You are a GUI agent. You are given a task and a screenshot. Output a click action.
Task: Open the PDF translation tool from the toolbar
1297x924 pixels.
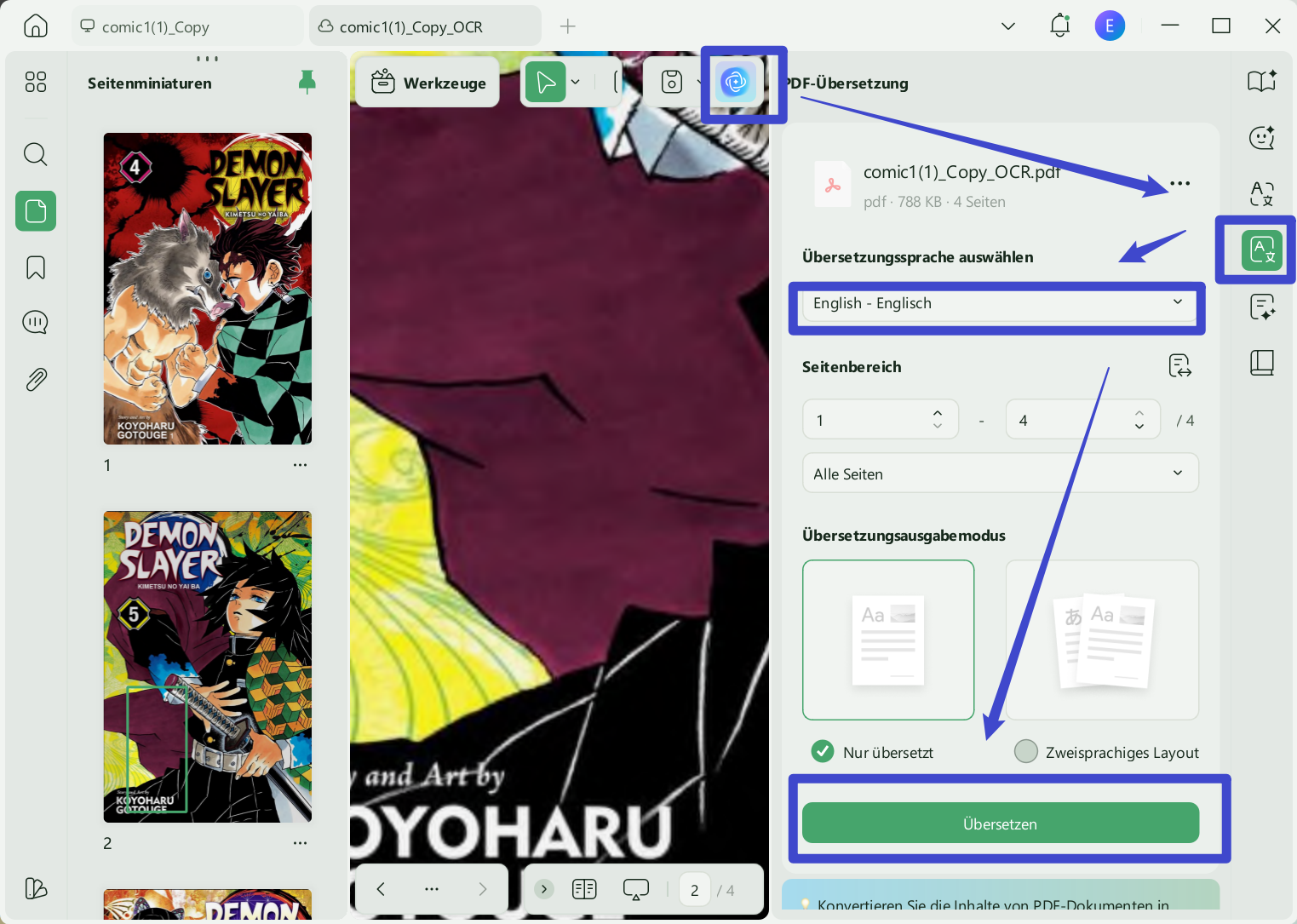coord(733,82)
